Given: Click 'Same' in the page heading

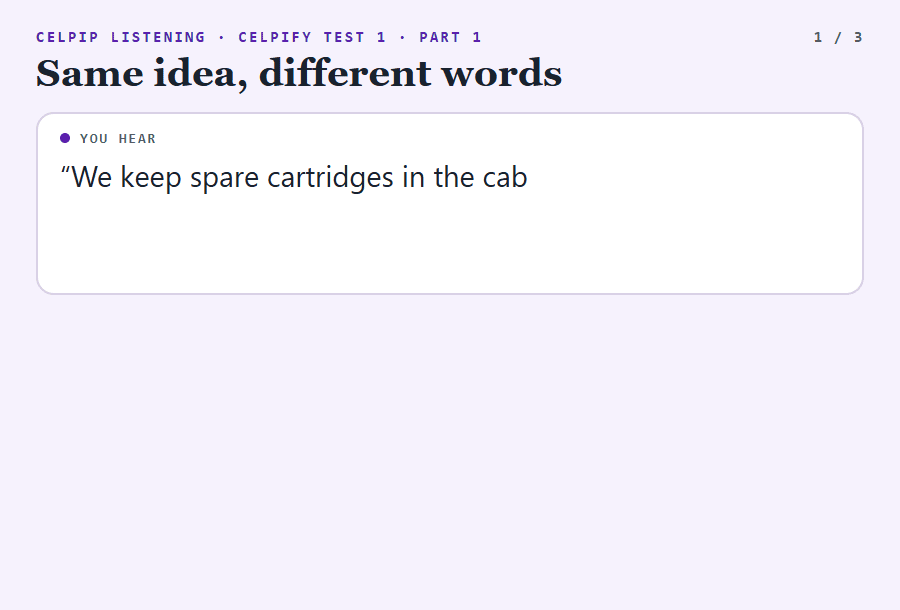Looking at the screenshot, I should point(90,73).
